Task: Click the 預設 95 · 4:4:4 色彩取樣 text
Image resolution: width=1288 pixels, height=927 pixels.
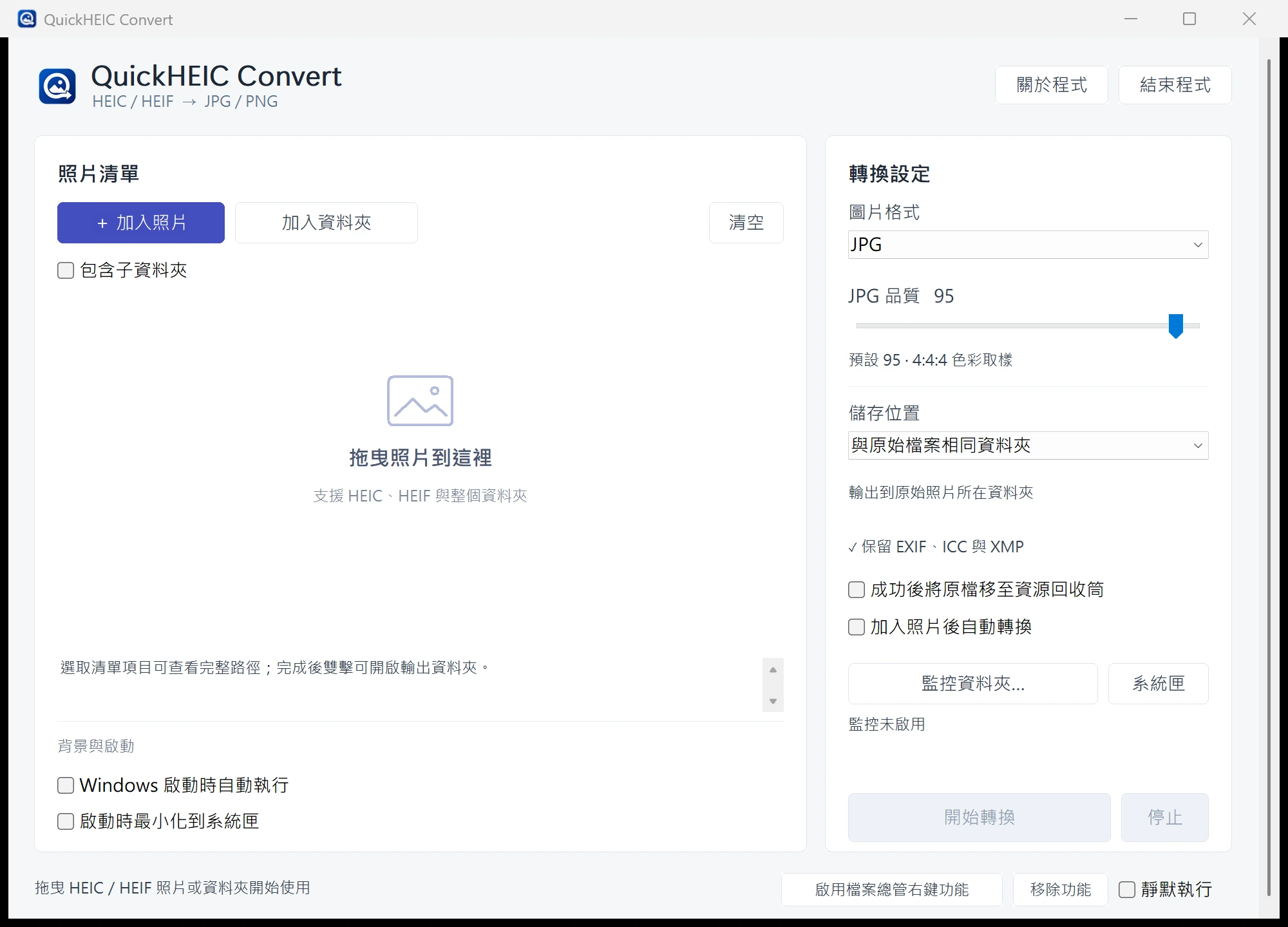Action: [931, 360]
